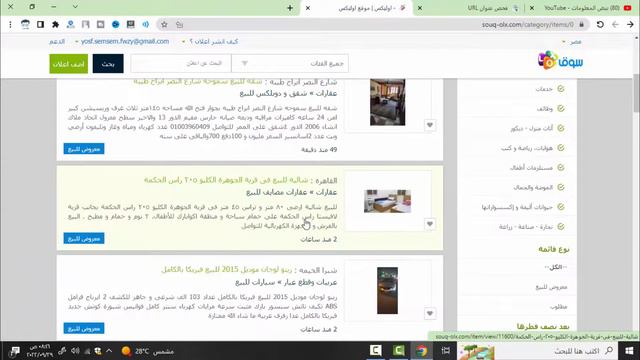Click the dark search button
Image resolution: width=640 pixels, height=360 pixels.
(x=108, y=64)
